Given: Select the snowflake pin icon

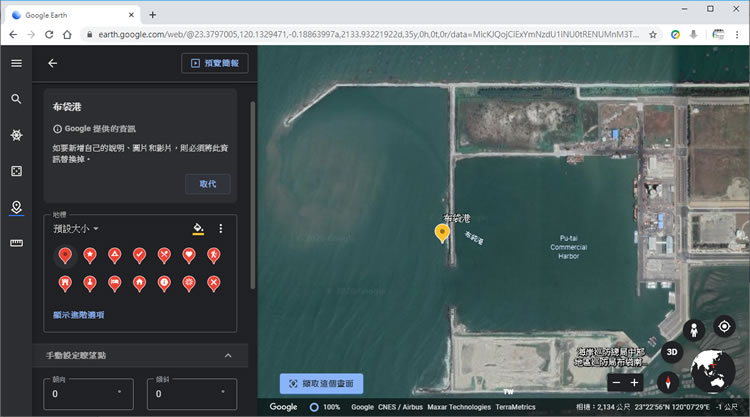Looking at the screenshot, I should pyautogui.click(x=189, y=283).
